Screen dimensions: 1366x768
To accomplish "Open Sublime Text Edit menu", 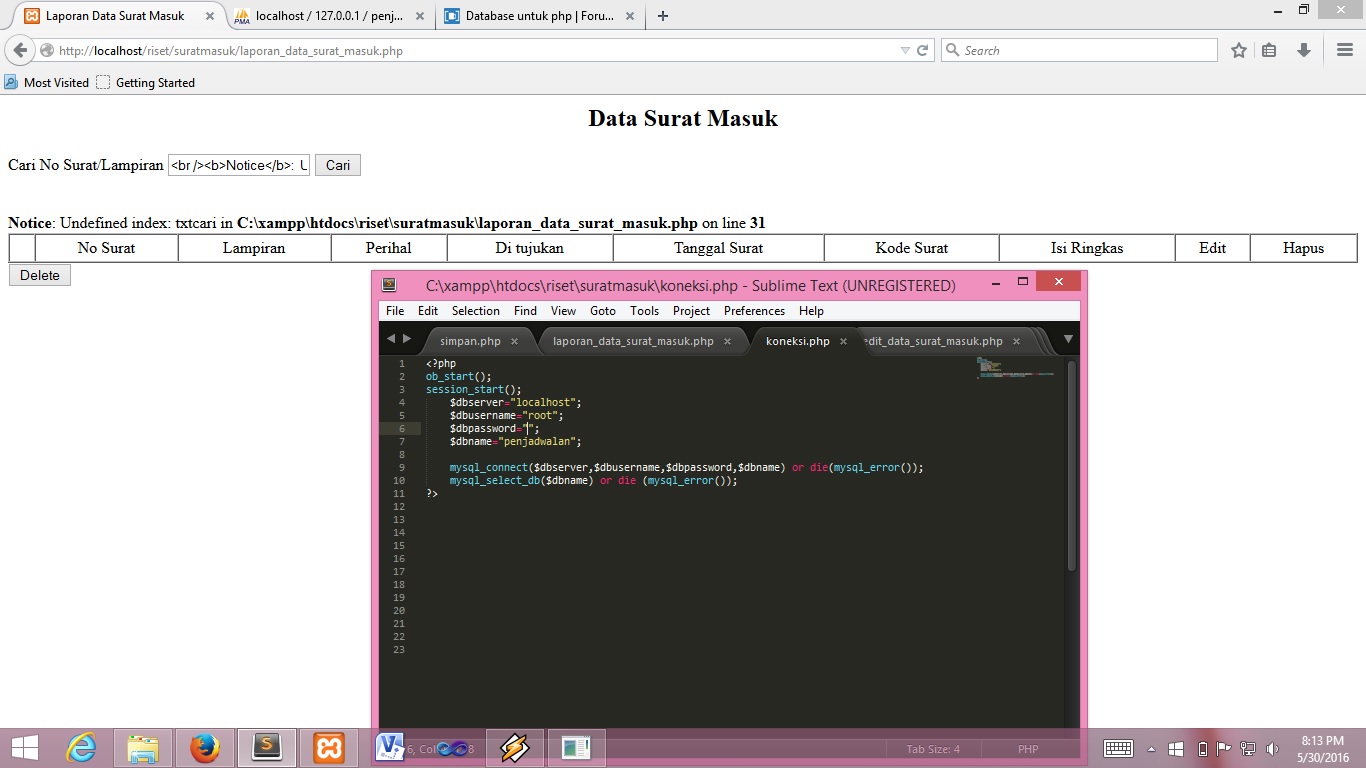I will click(x=428, y=311).
